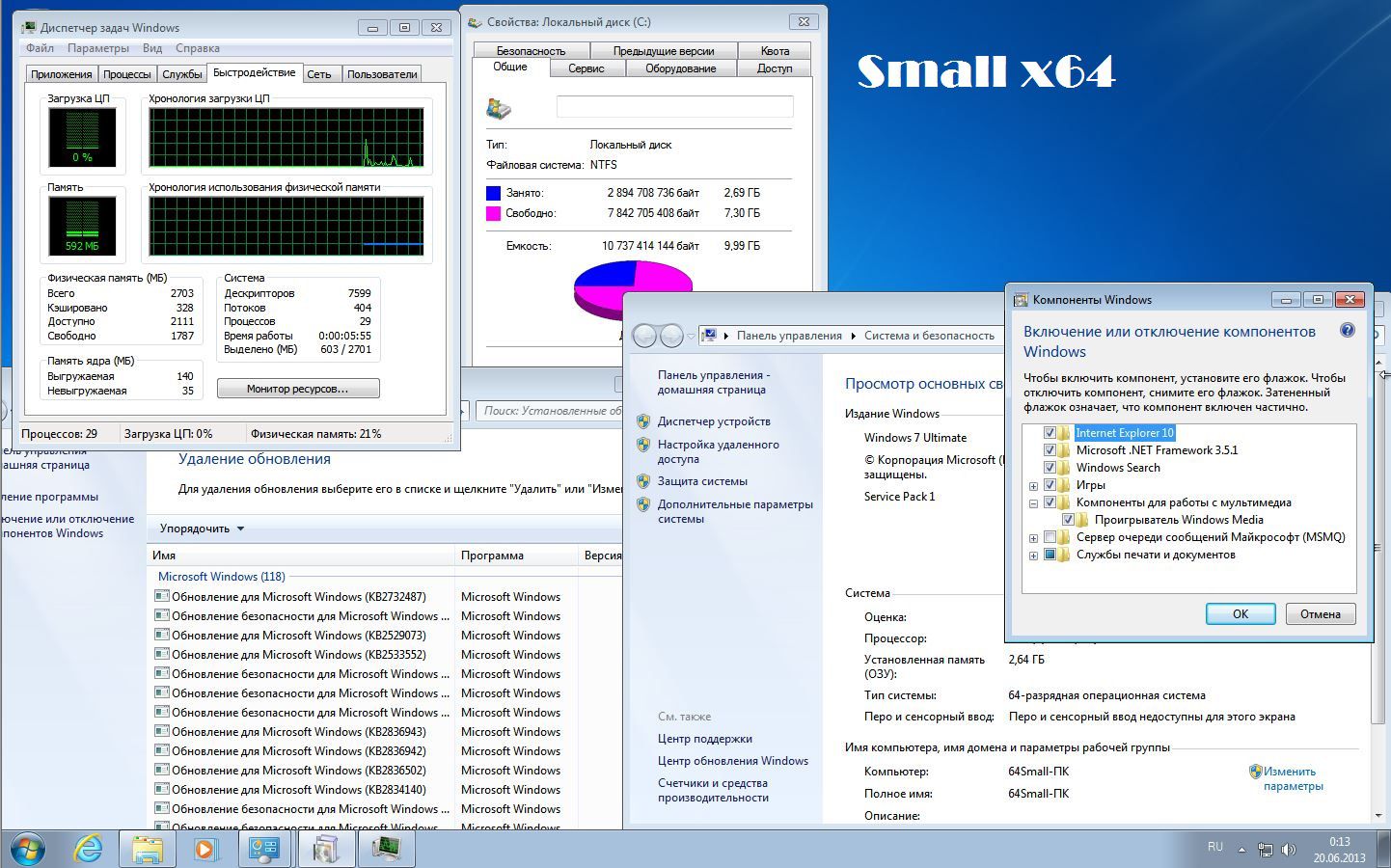The image size is (1391, 868).
Task: Click the installed updates search field
Action: pyautogui.click(x=550, y=411)
